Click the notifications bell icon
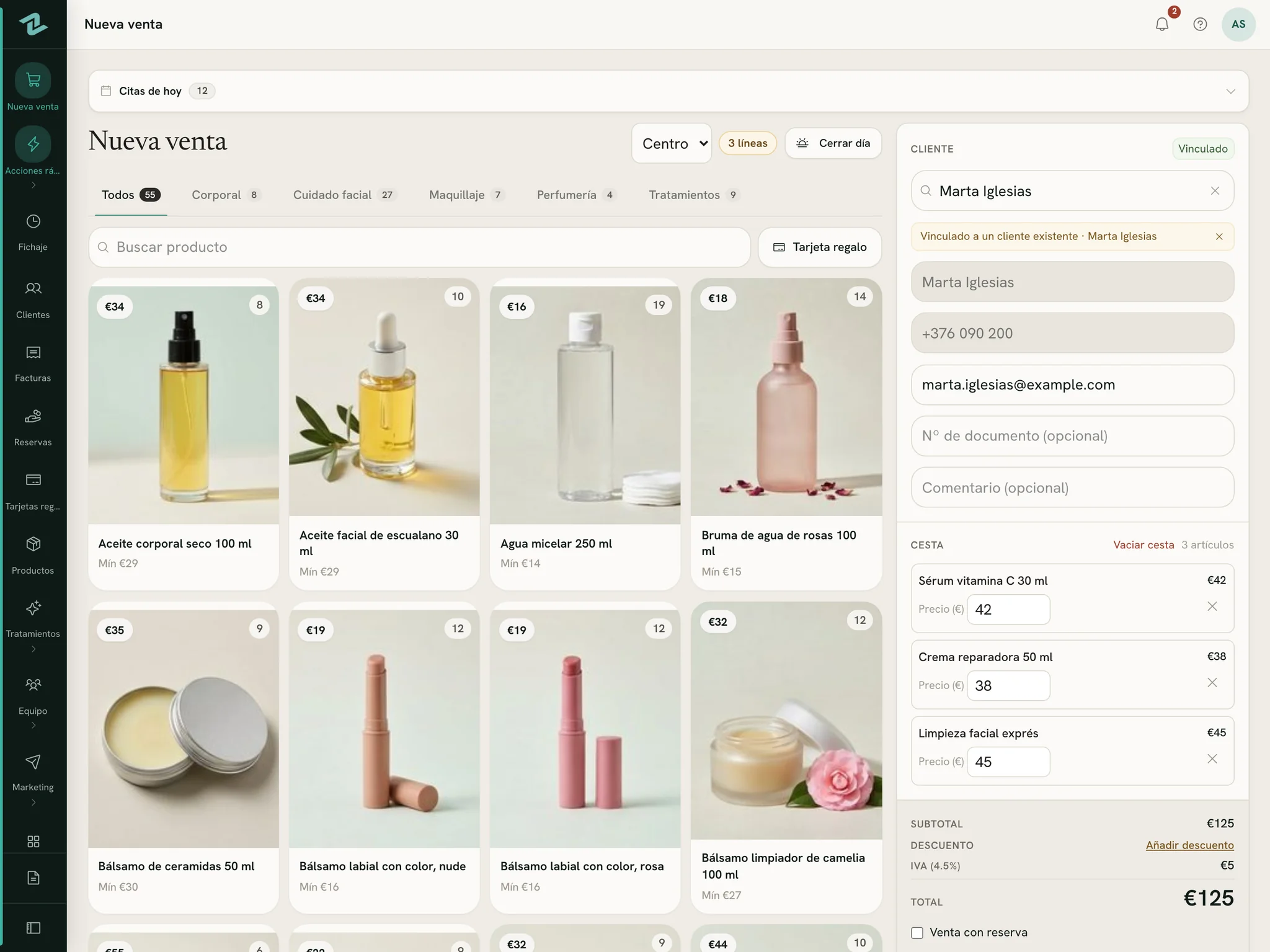Image resolution: width=1270 pixels, height=952 pixels. [x=1162, y=24]
